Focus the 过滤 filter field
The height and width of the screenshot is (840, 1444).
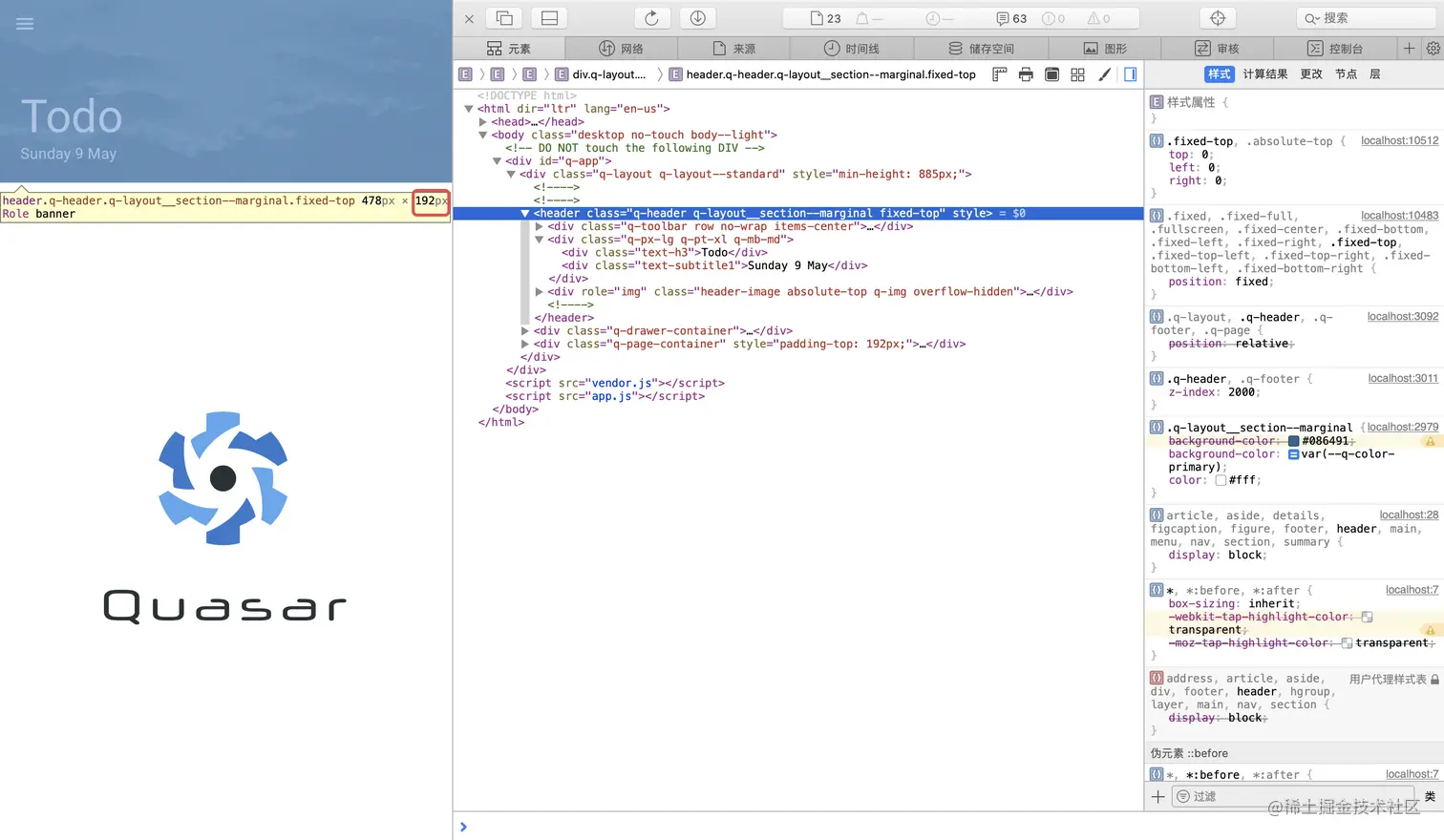coord(1294,797)
